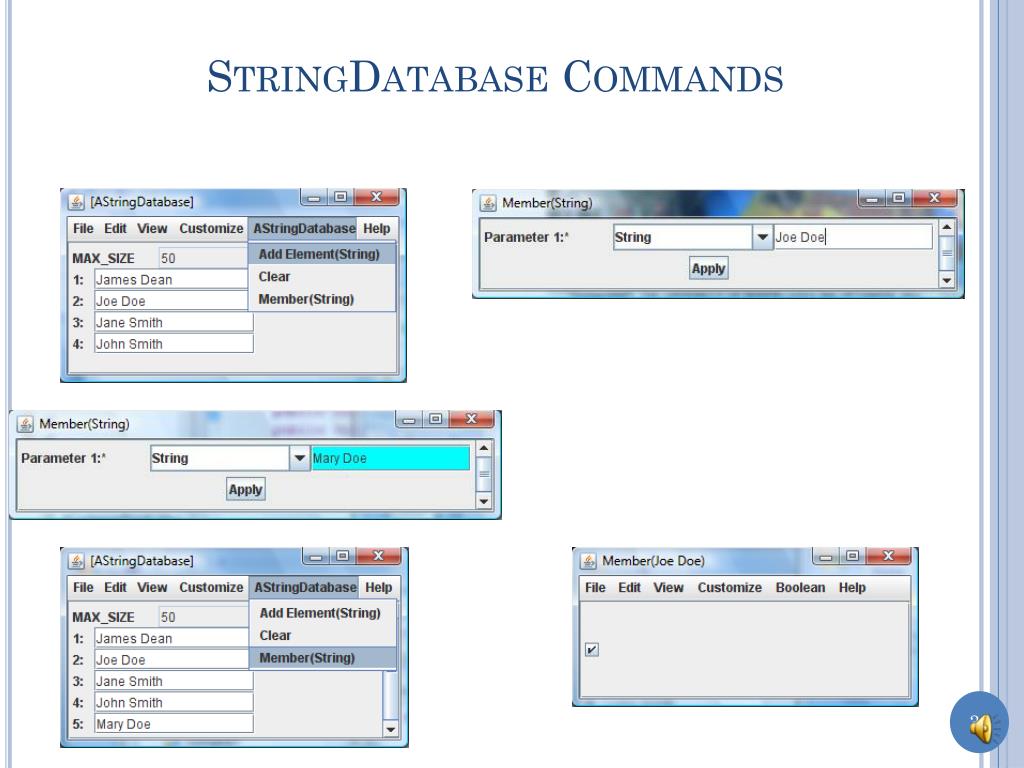Close the Member(Joe Doe) result window
1024x768 pixels.
click(x=888, y=556)
